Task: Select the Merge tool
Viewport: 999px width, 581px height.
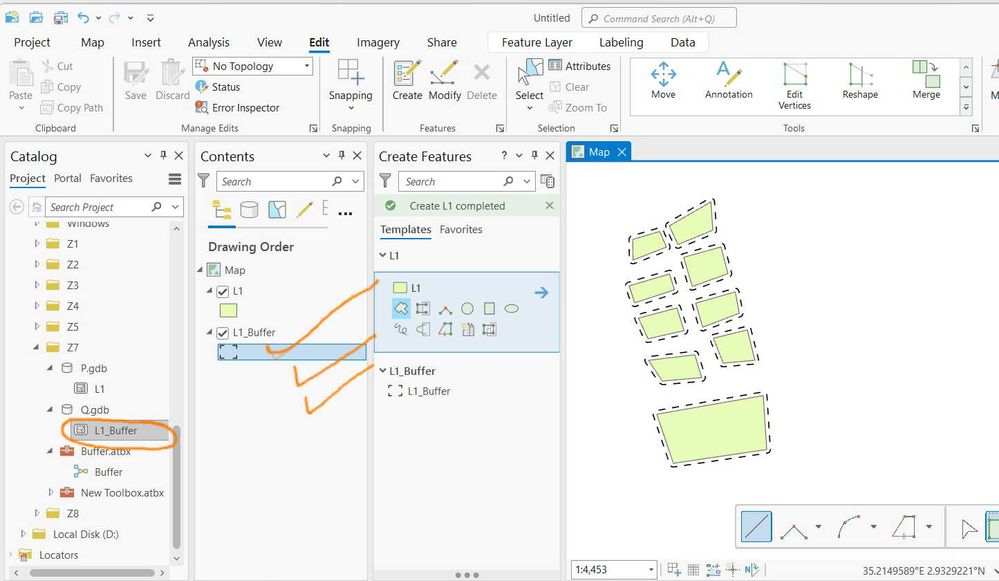Action: click(x=926, y=81)
